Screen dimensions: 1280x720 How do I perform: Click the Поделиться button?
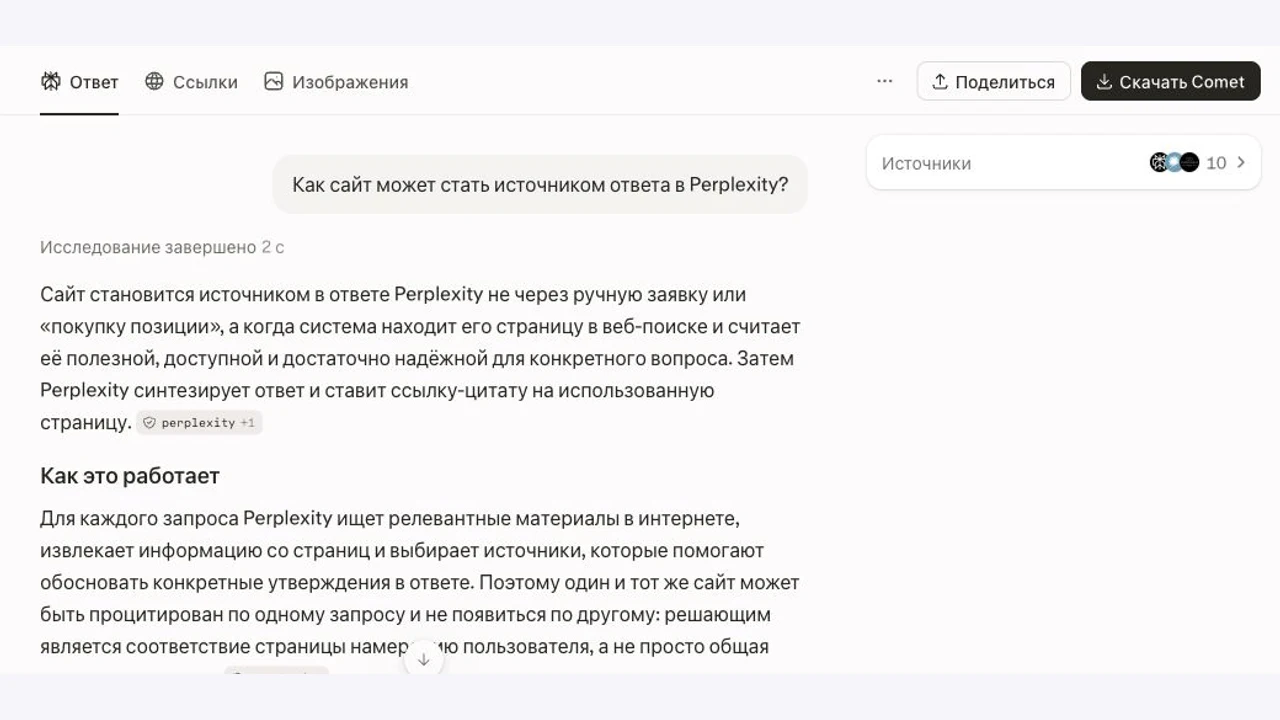pos(994,81)
